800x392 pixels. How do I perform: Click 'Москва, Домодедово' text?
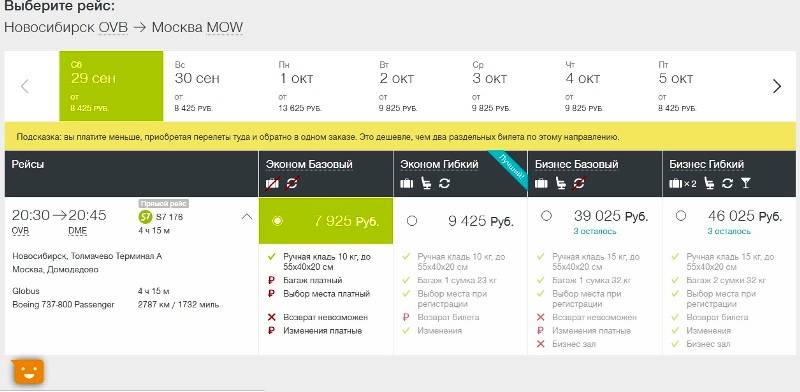56,270
